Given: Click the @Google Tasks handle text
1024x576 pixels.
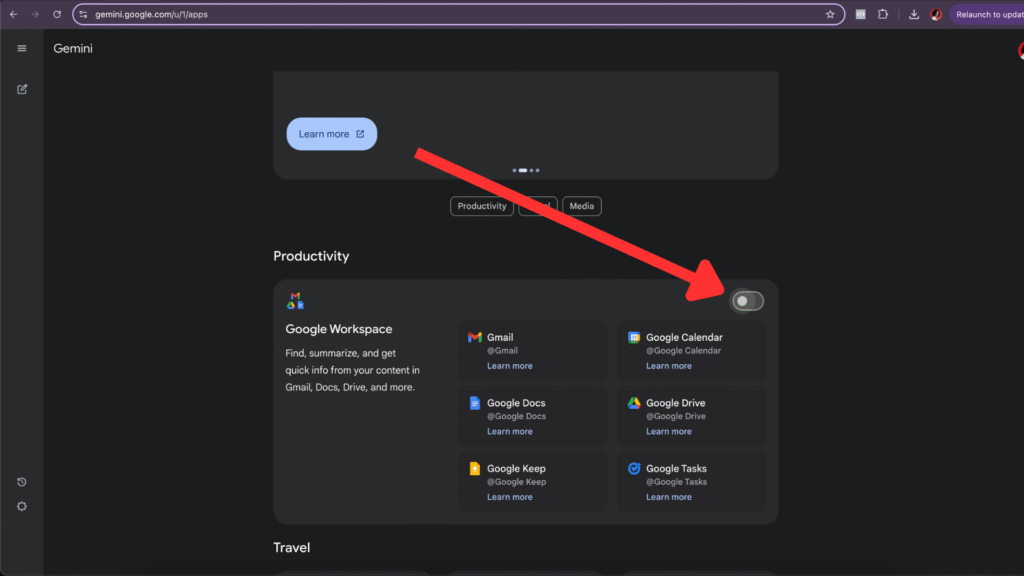Looking at the screenshot, I should click(677, 482).
